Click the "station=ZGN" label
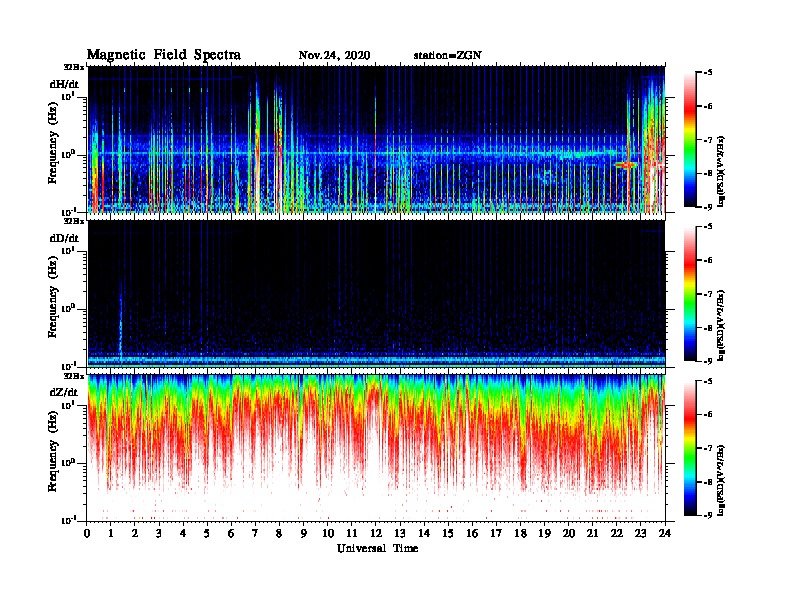 pos(448,56)
